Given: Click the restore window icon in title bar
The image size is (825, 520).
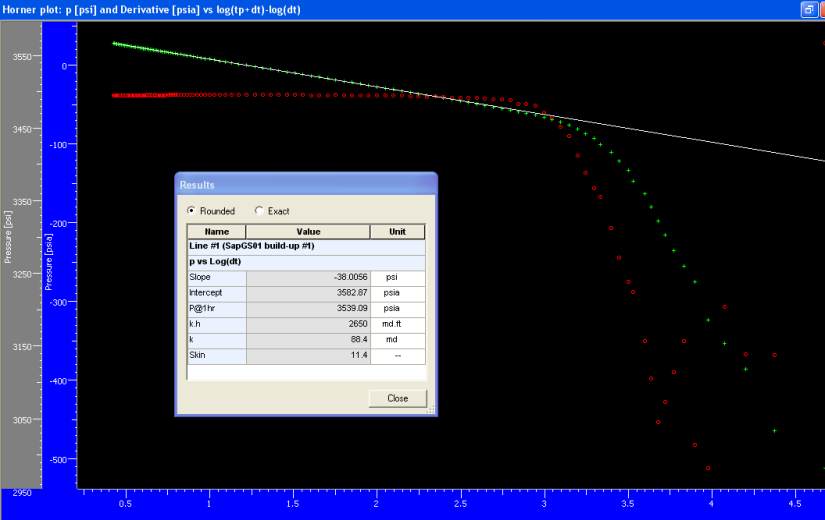Looking at the screenshot, I should point(808,9).
